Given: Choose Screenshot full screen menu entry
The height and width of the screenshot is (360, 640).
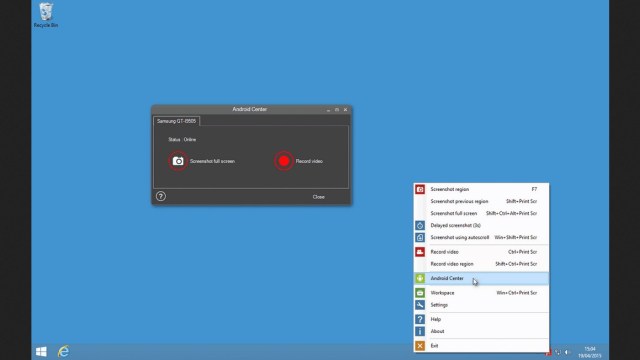Looking at the screenshot, I should pos(481,213).
